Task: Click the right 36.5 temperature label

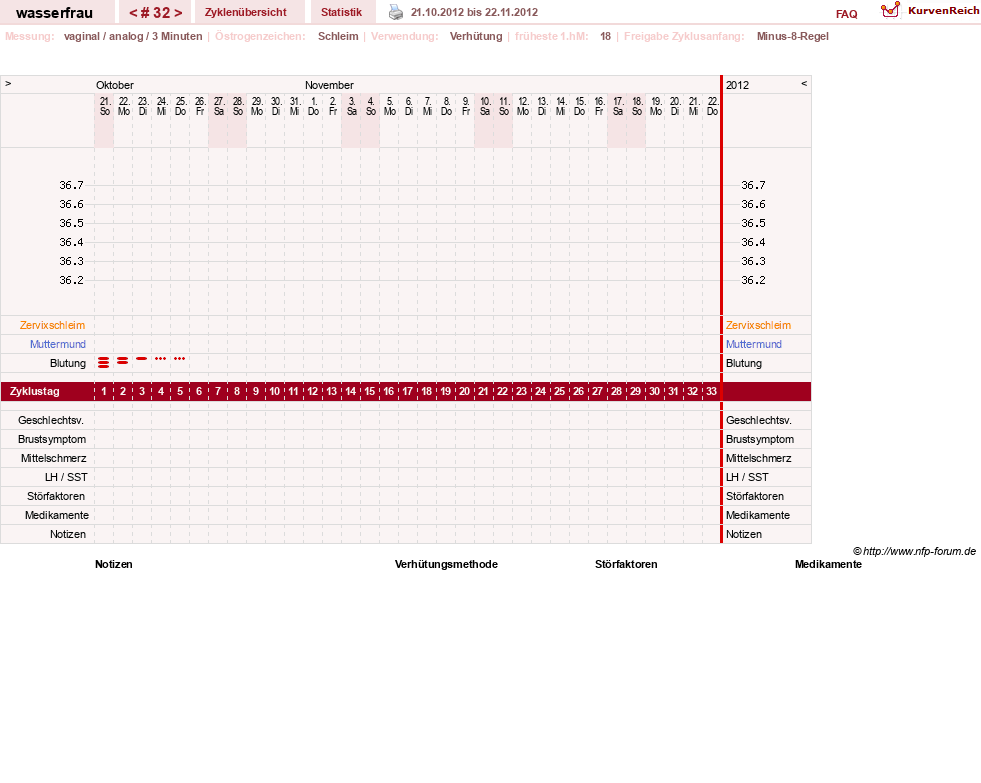Action: (753, 223)
